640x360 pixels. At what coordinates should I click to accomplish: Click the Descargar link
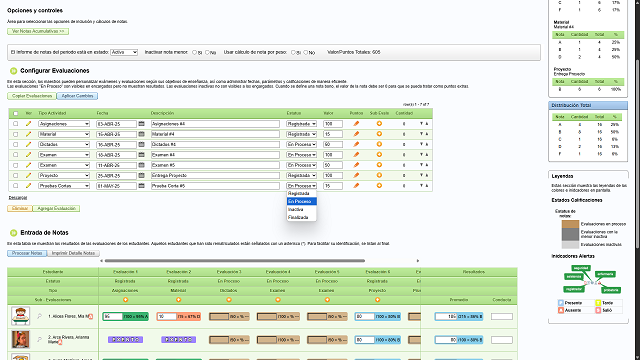point(18,198)
